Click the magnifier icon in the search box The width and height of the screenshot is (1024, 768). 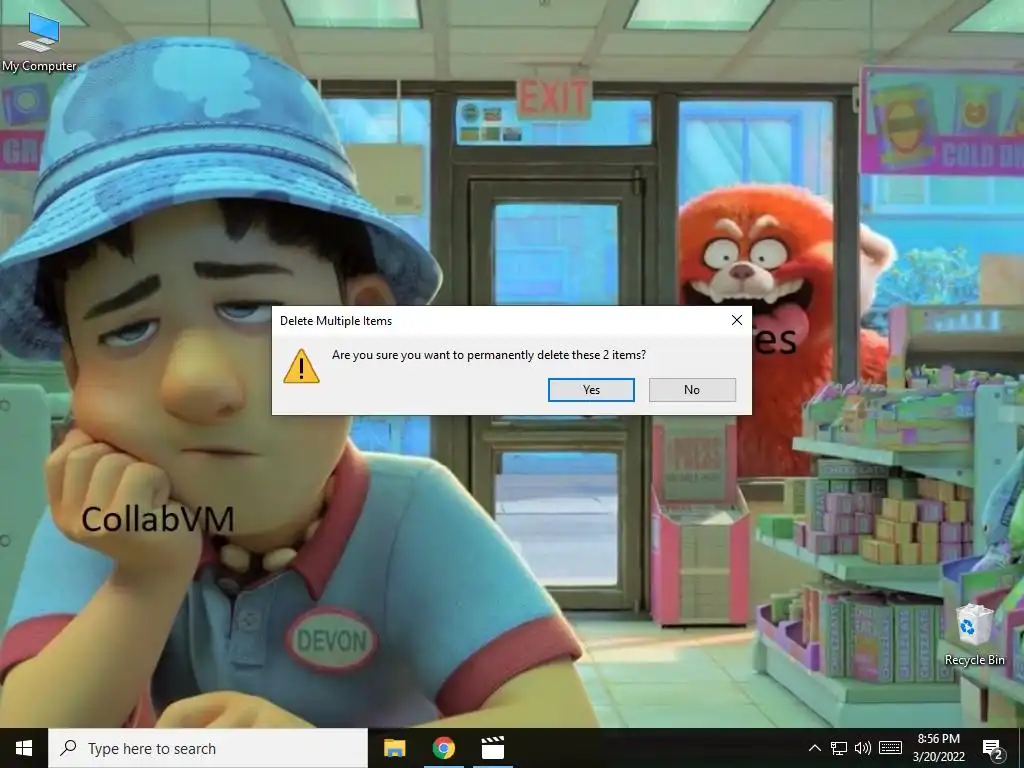click(x=68, y=748)
